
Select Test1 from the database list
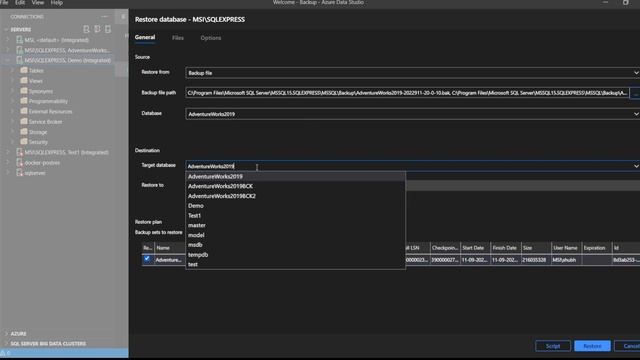tap(296, 216)
